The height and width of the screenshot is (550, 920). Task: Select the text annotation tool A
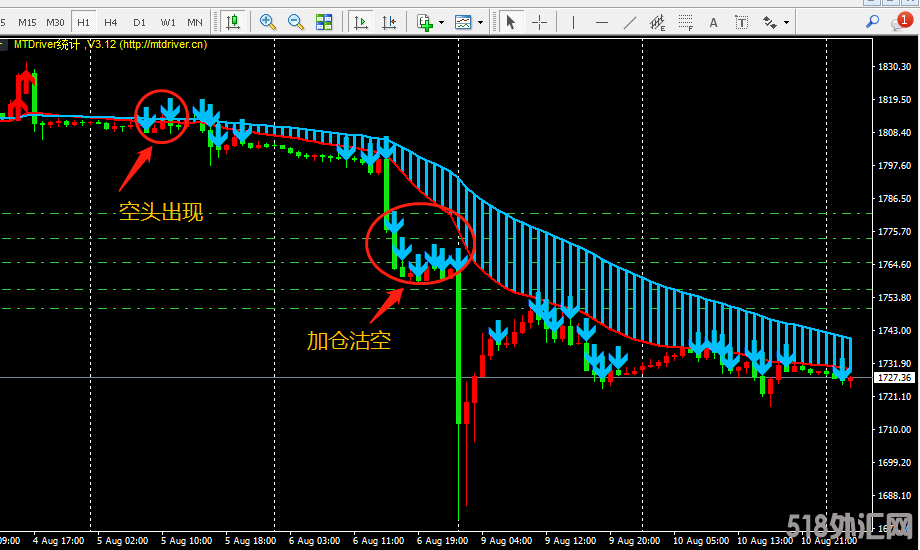pyautogui.click(x=713, y=22)
